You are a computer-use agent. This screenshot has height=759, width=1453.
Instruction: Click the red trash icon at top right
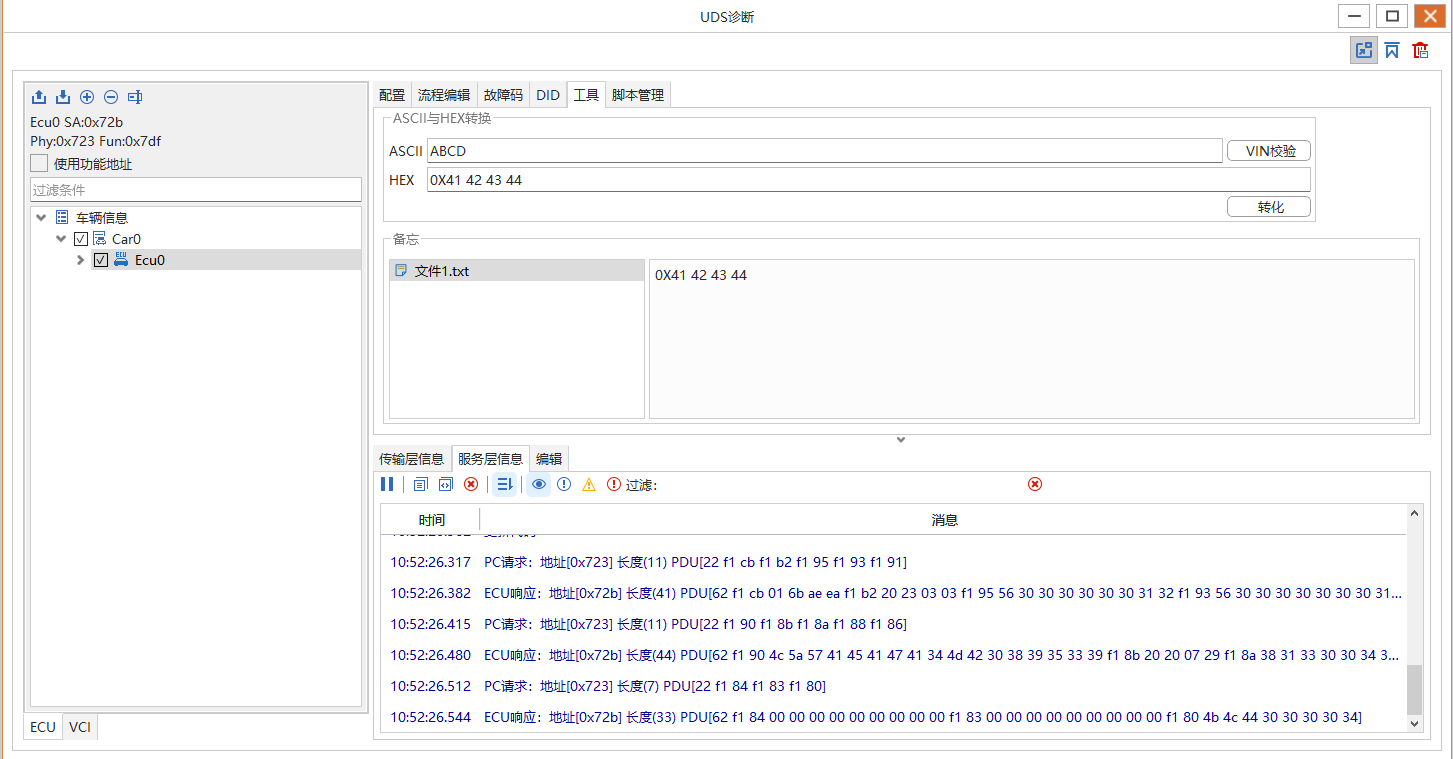[1420, 50]
